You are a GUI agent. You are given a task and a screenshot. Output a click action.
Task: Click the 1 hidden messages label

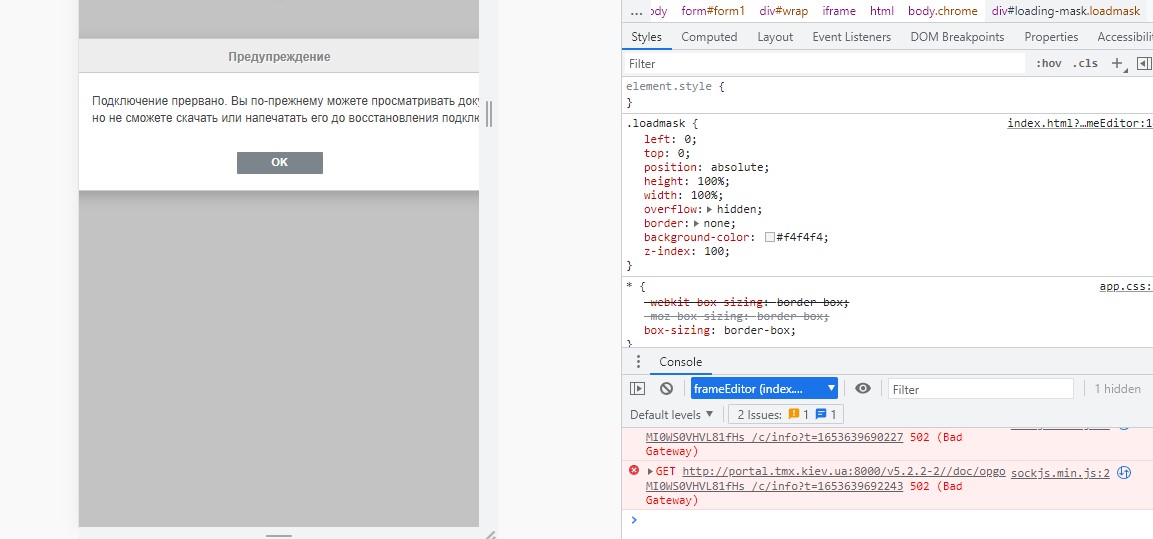1117,389
